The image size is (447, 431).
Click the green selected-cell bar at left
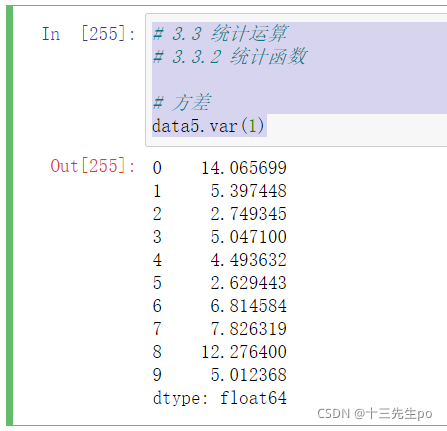tap(9, 216)
